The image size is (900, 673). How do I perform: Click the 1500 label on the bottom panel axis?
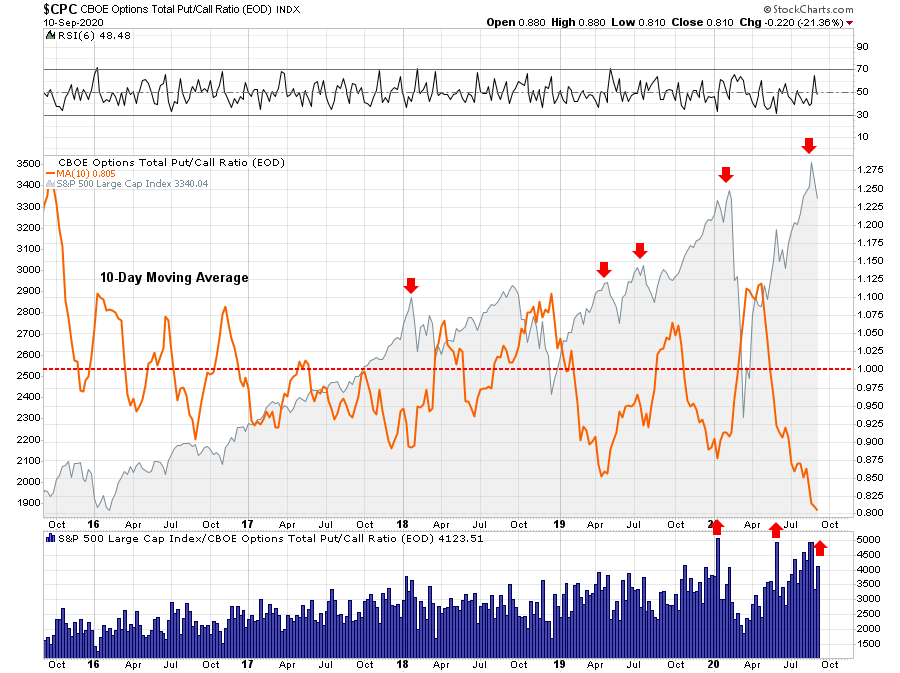(868, 644)
